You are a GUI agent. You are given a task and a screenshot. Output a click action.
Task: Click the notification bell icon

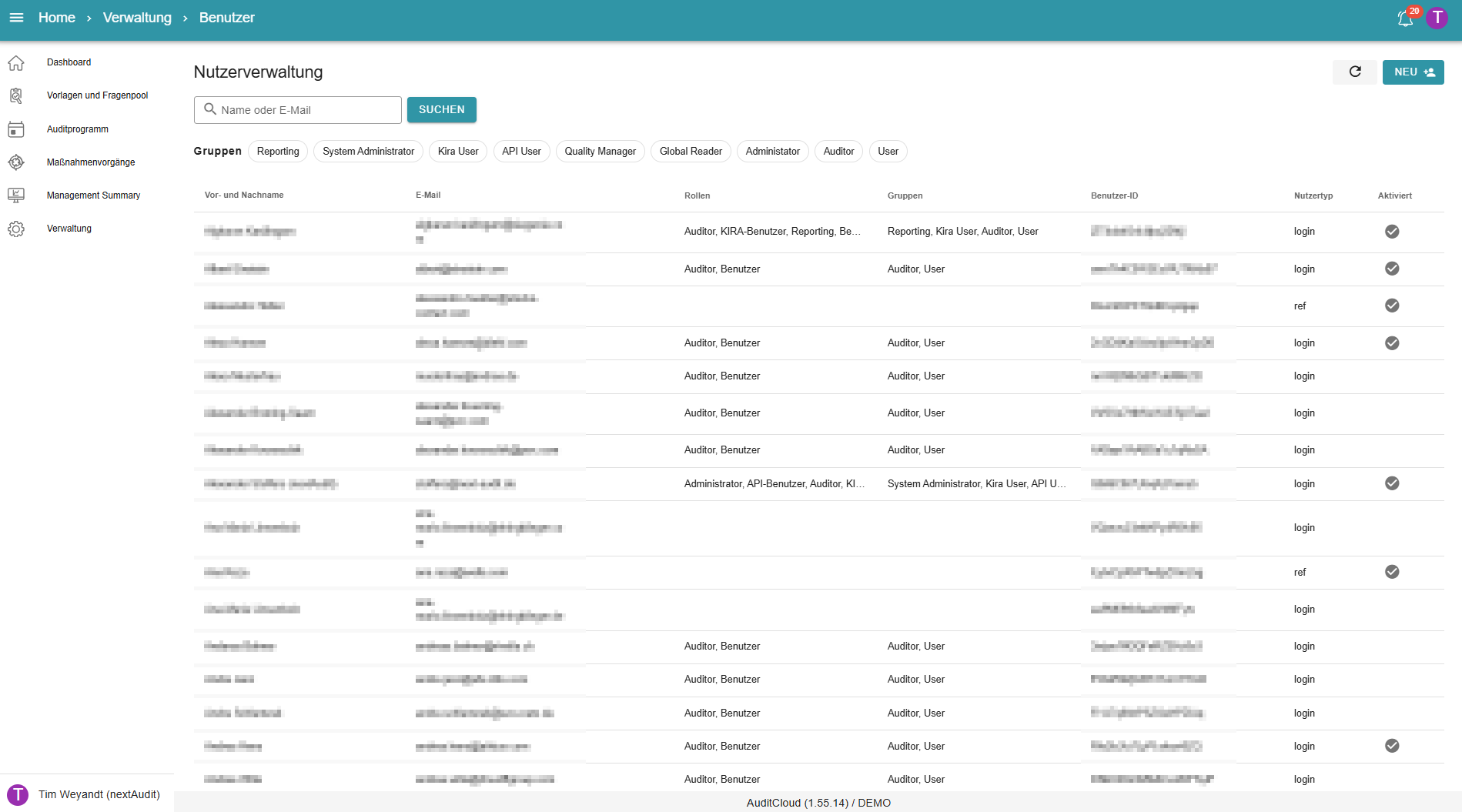[1405, 18]
